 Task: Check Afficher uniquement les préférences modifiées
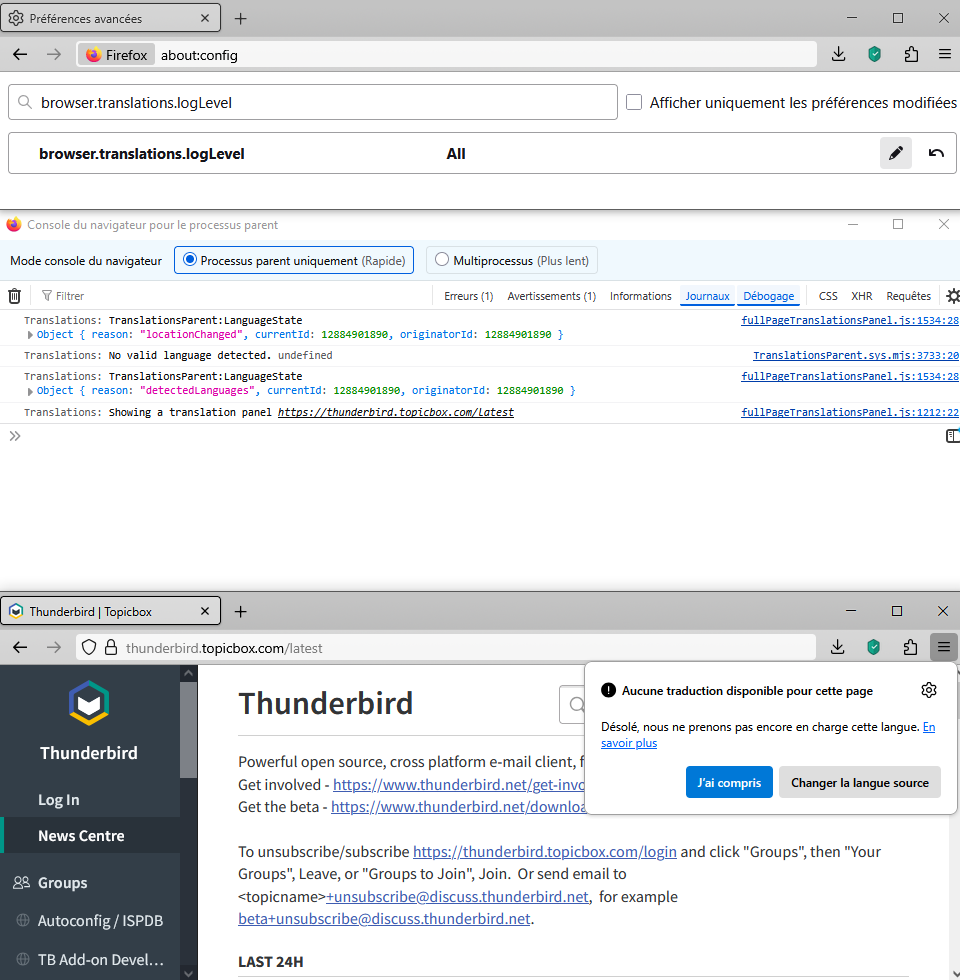(x=634, y=102)
